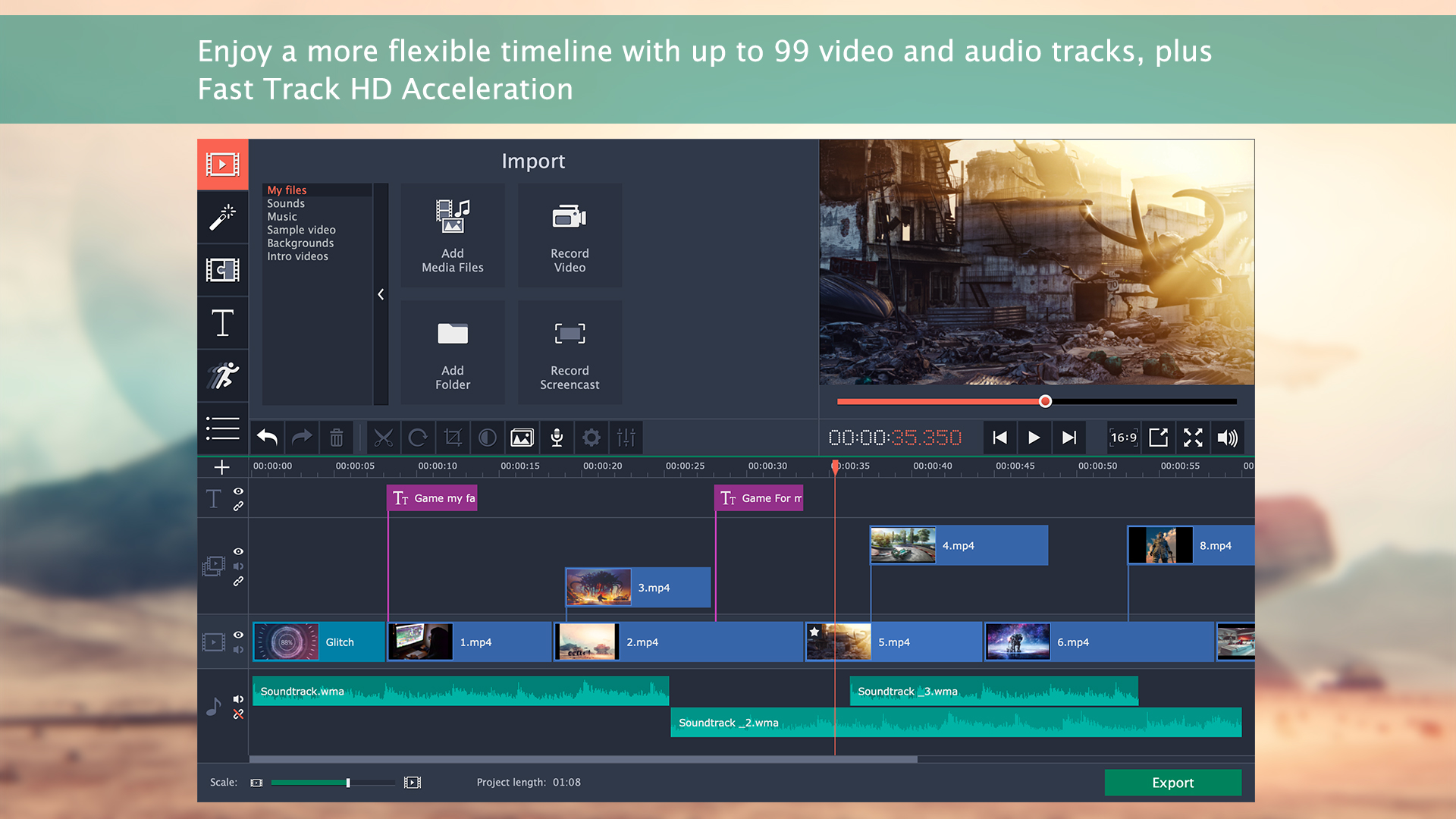Click the Add Media Files button

pos(452,235)
